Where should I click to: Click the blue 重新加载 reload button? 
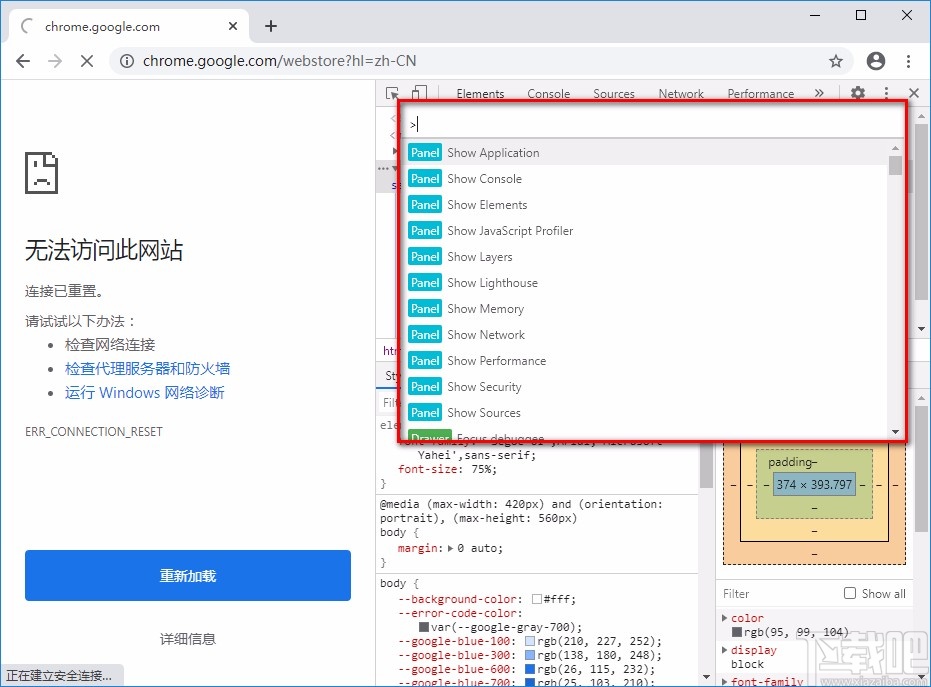(x=187, y=575)
